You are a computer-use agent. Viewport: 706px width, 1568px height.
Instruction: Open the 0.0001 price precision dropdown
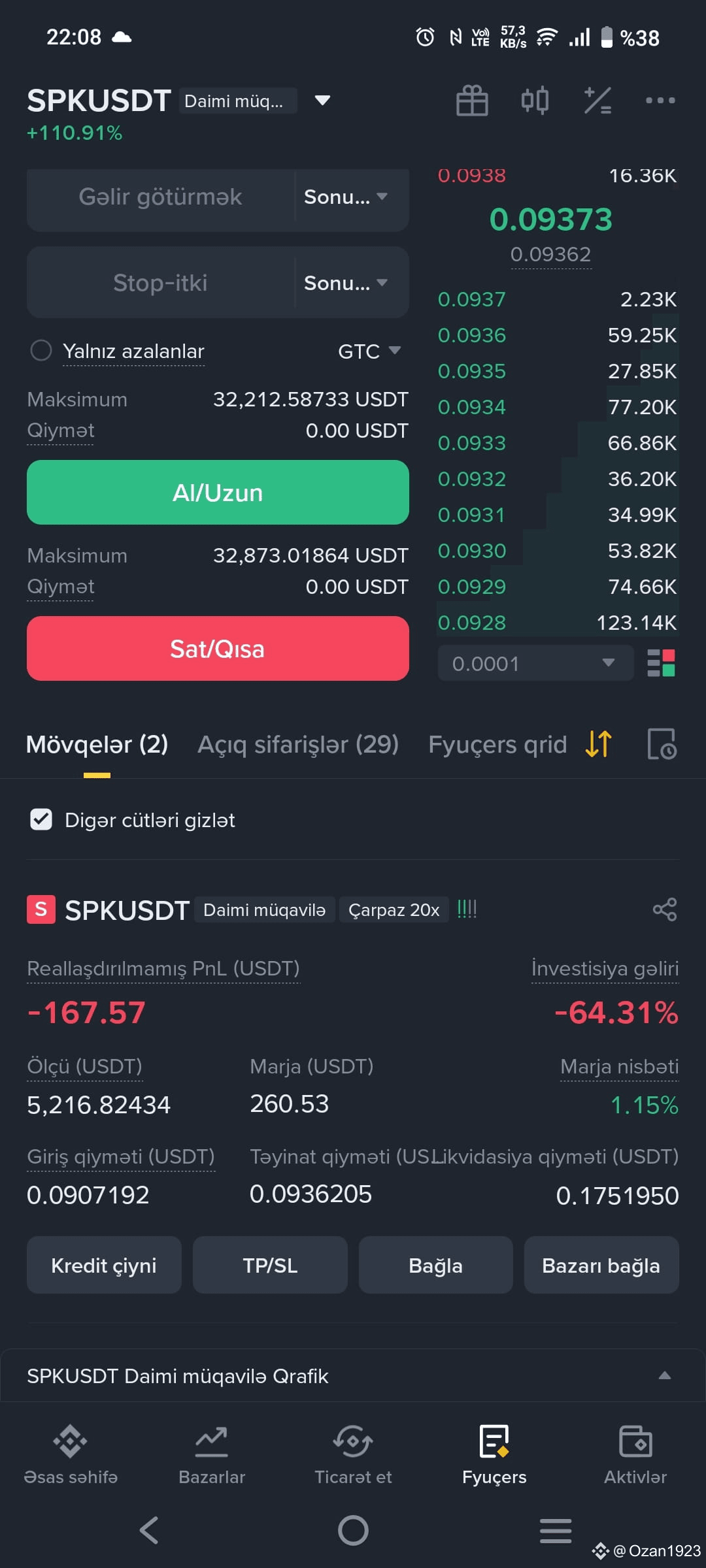[535, 663]
